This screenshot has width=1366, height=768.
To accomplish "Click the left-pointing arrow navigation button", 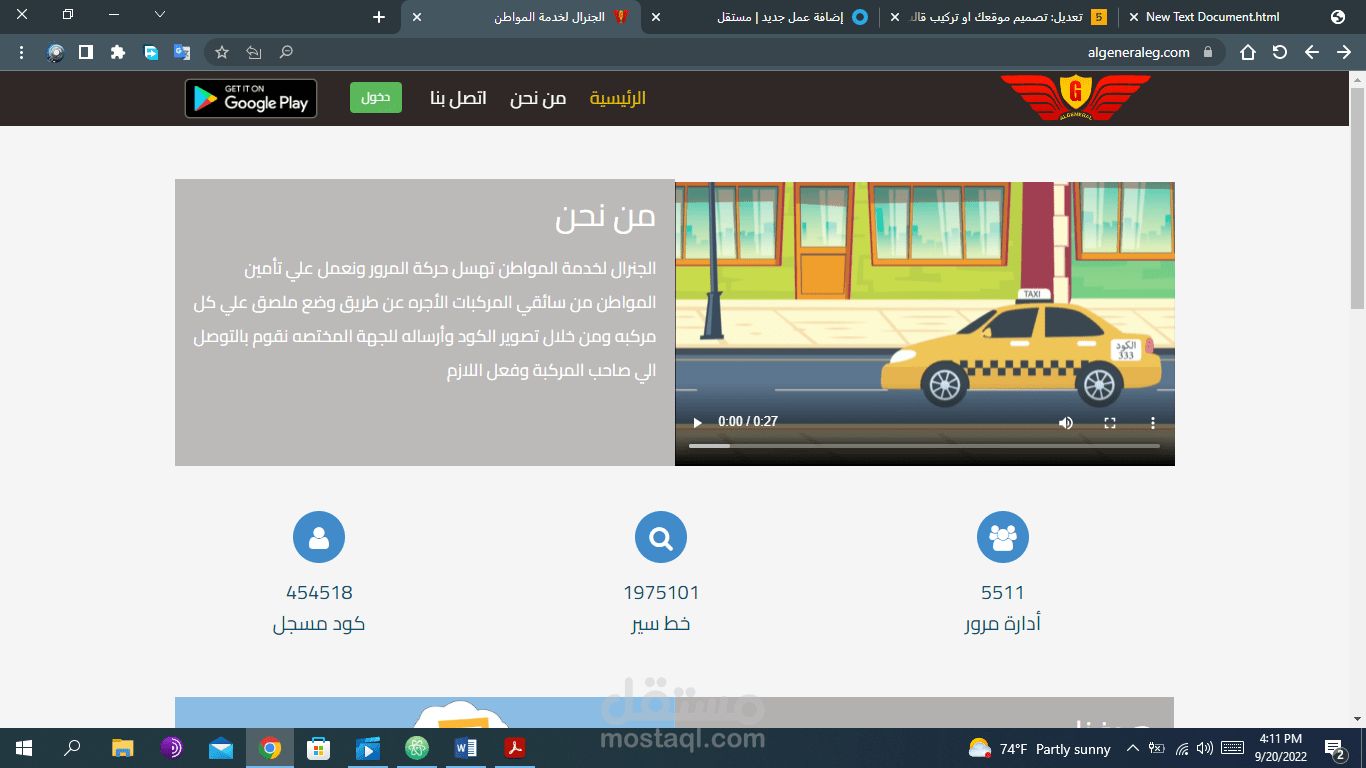I will click(x=1312, y=52).
